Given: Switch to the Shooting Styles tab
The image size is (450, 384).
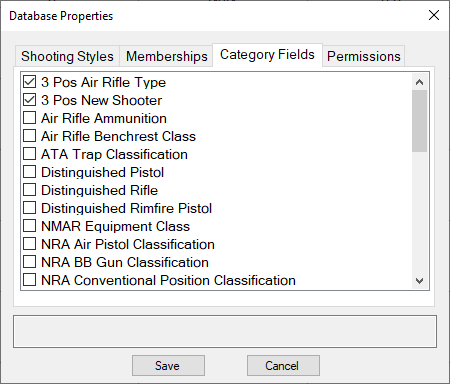Looking at the screenshot, I should [67, 56].
